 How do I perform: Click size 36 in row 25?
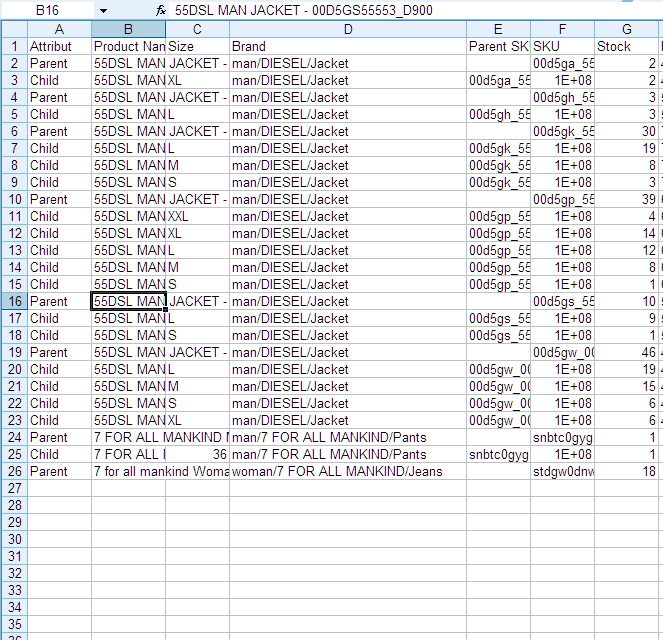(x=197, y=454)
